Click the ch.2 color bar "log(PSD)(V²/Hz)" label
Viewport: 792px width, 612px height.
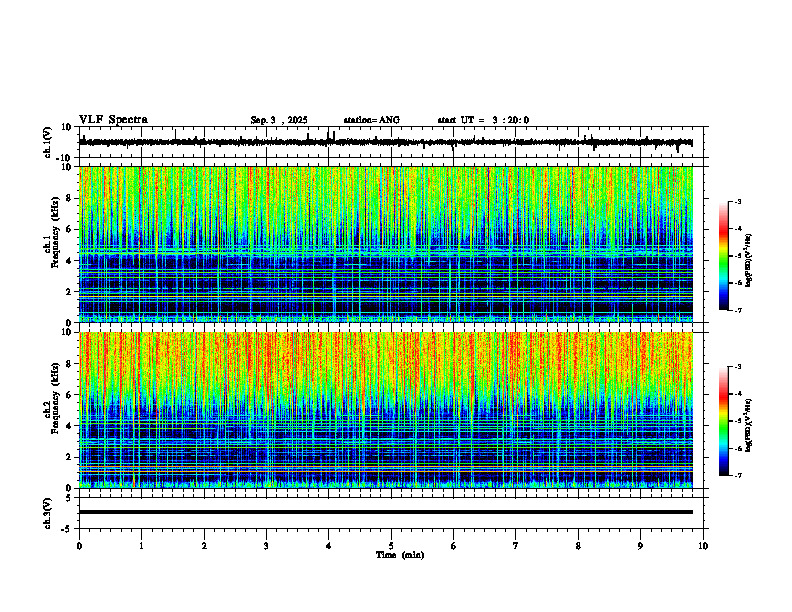(x=749, y=425)
